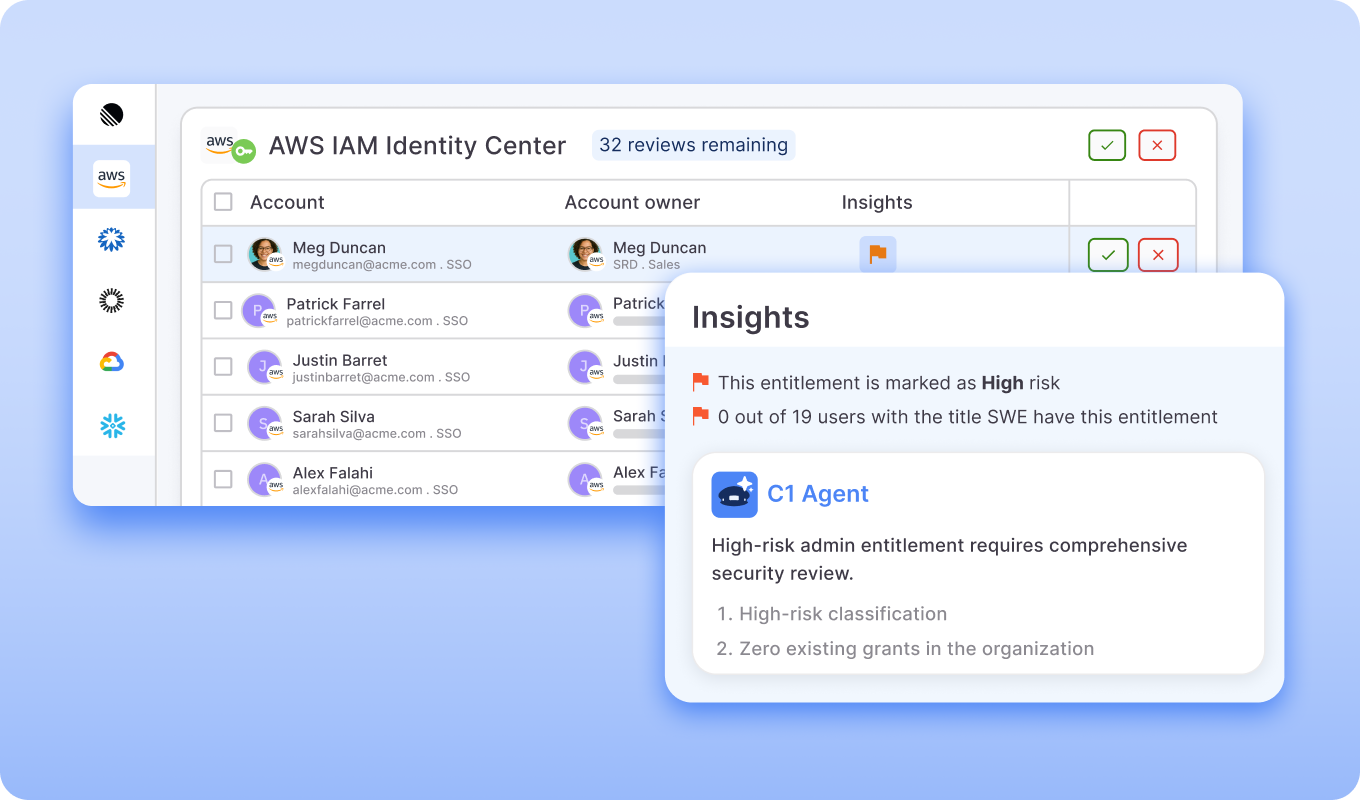Image resolution: width=1360 pixels, height=800 pixels.
Task: Check the box for Meg Duncan
Action: (224, 254)
